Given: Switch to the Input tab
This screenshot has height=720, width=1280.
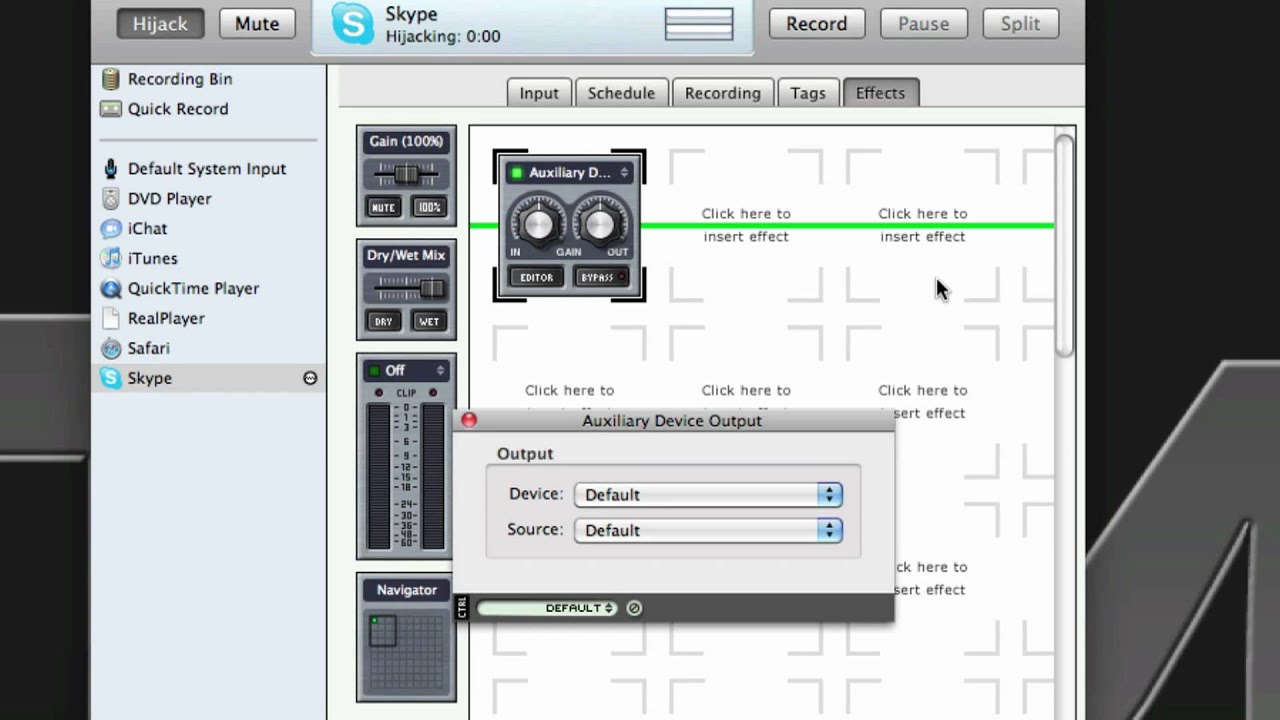Looking at the screenshot, I should click(x=539, y=93).
